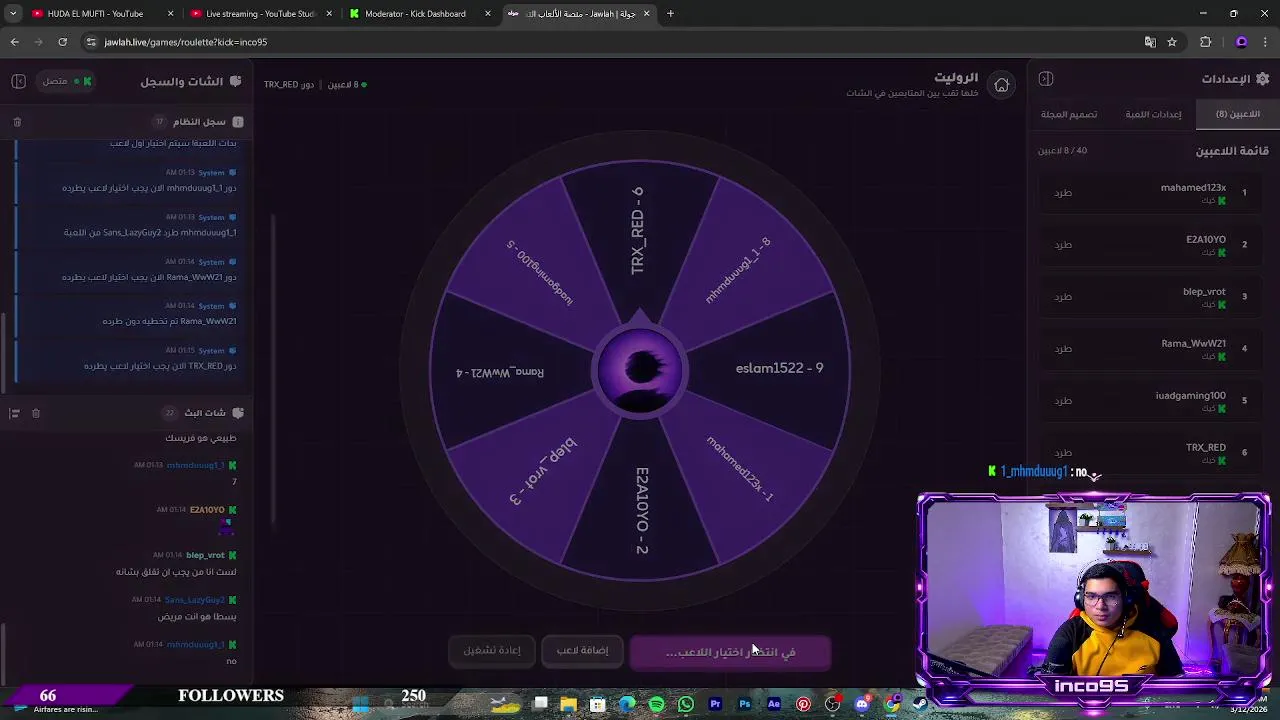Viewport: 1280px width, 720px height.
Task: Clear the system log with trash icon
Action: 17,122
